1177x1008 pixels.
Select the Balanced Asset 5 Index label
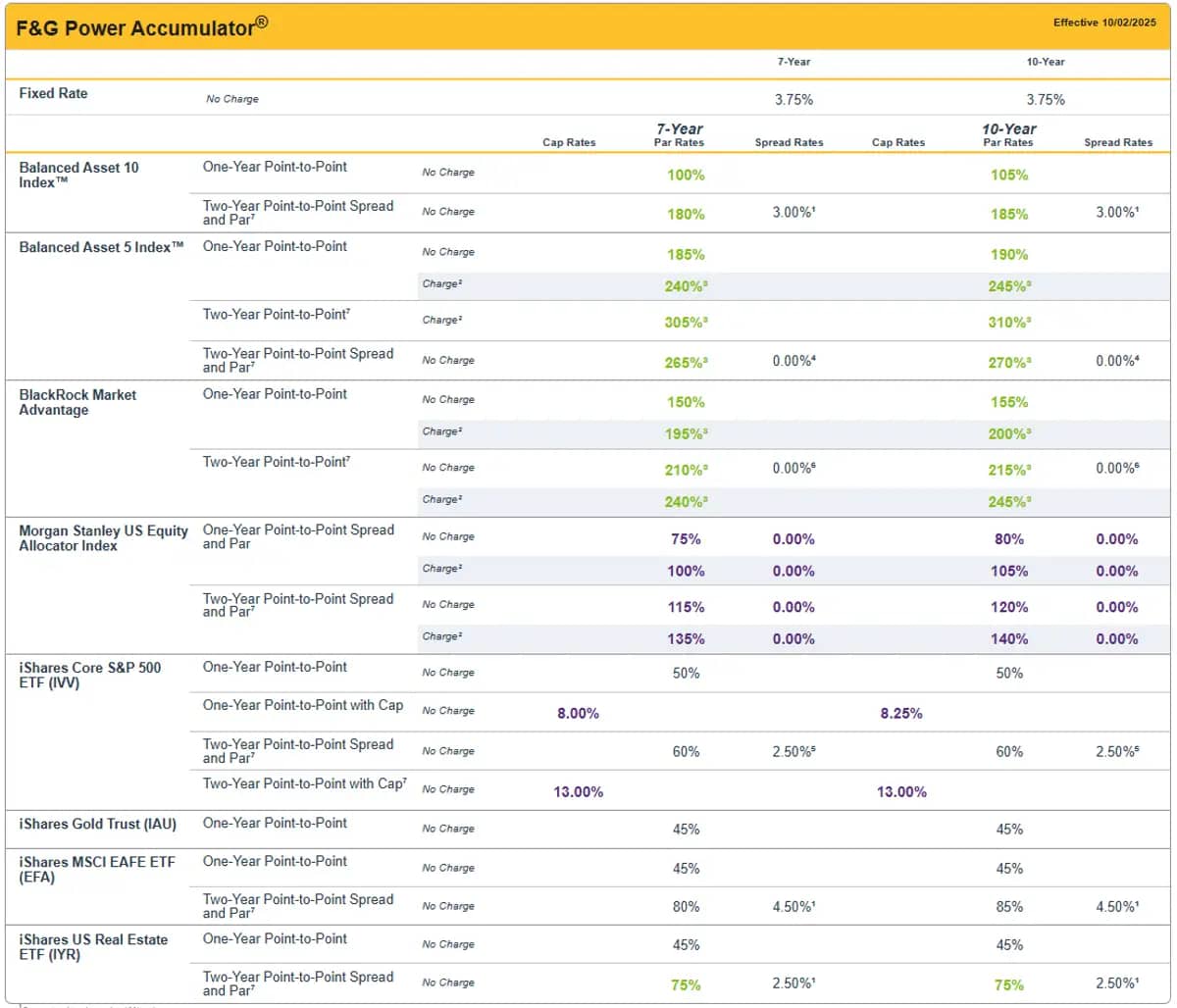[x=101, y=247]
